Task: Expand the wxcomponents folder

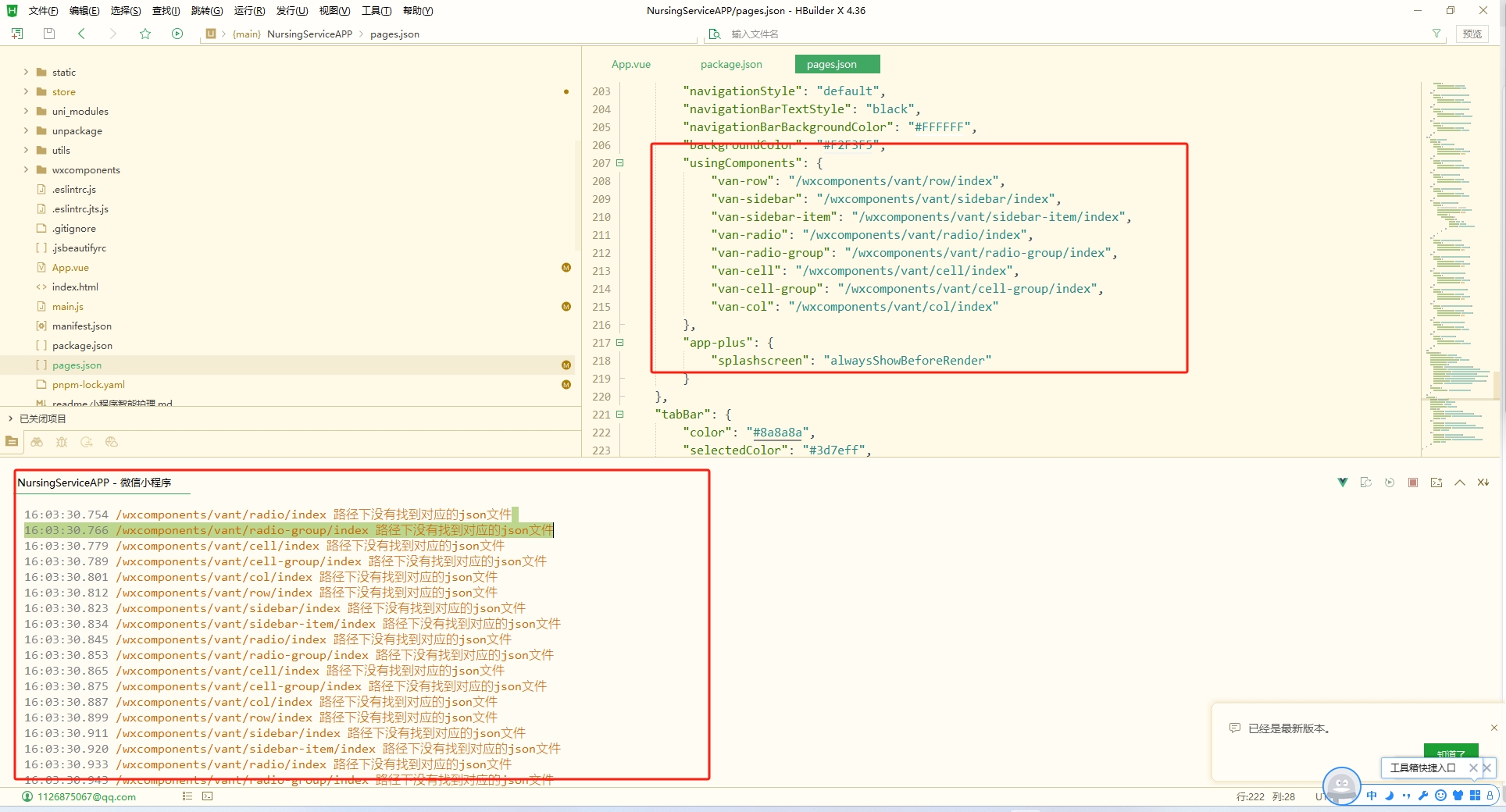Action: click(x=26, y=169)
